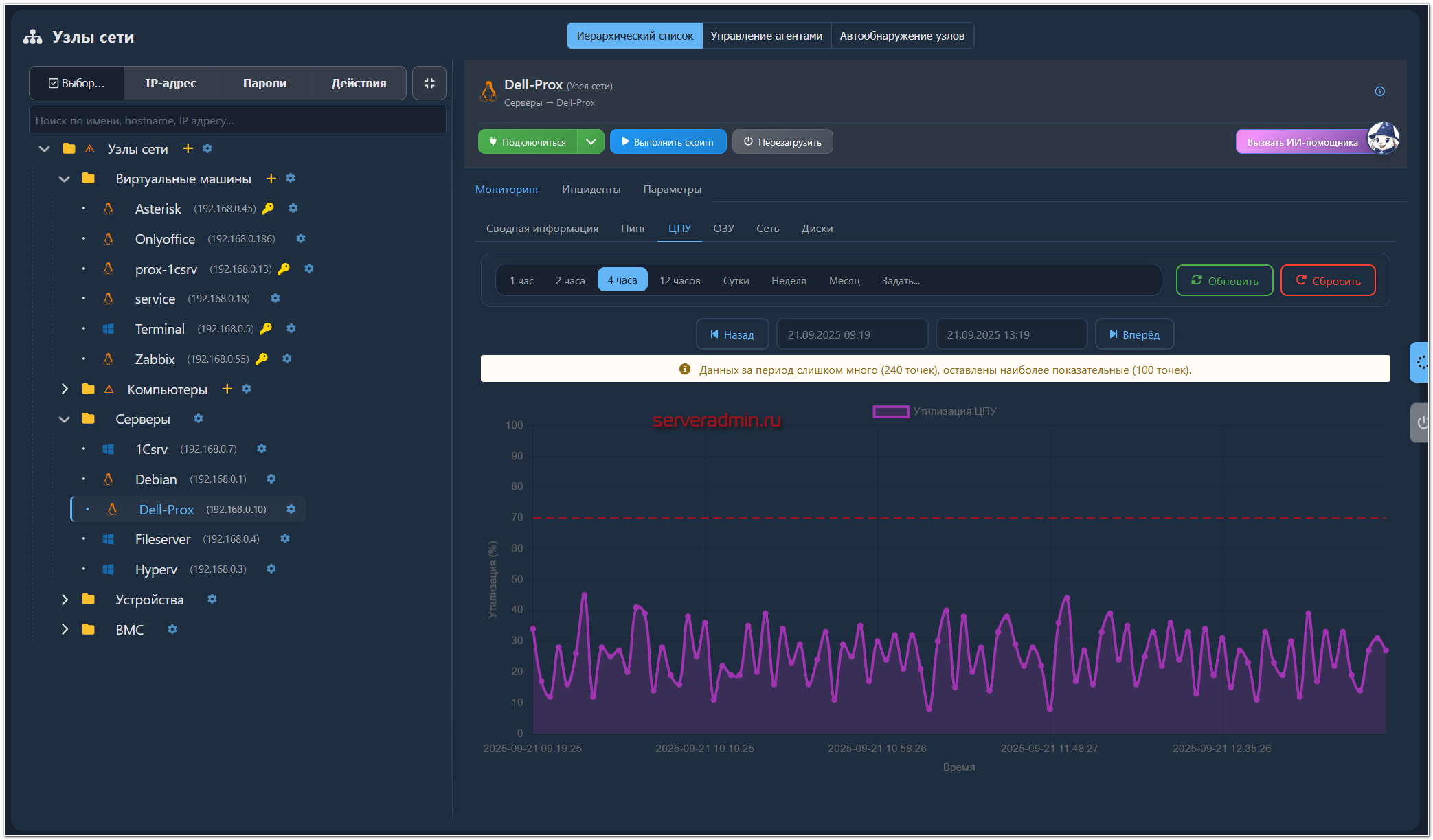1433x840 pixels.
Task: Open the info icon for Dell-Prox
Action: click(1379, 91)
